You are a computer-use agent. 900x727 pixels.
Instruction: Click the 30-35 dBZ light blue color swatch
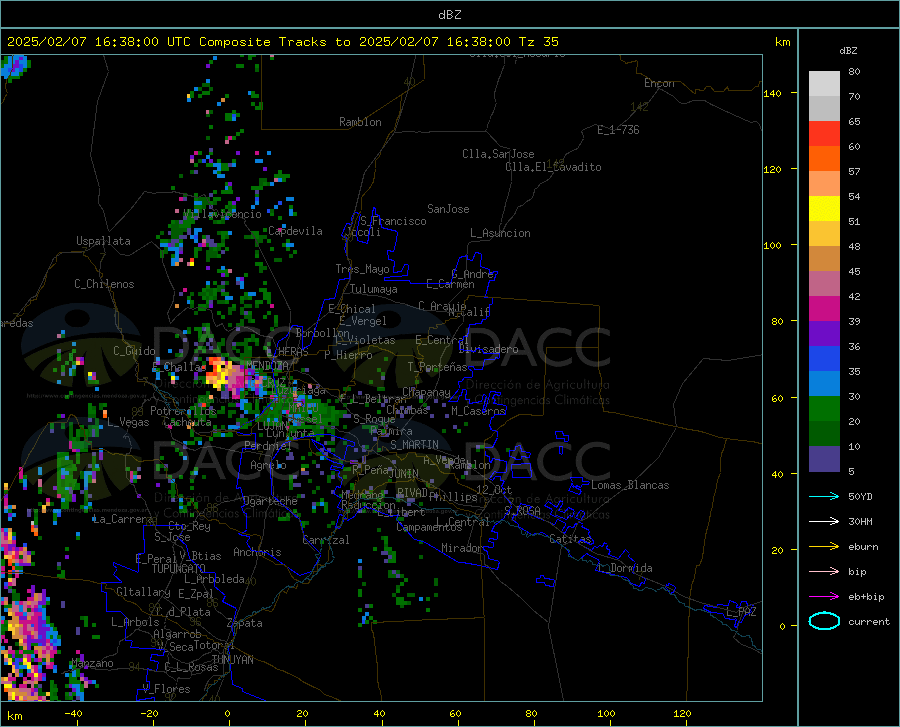click(x=824, y=384)
